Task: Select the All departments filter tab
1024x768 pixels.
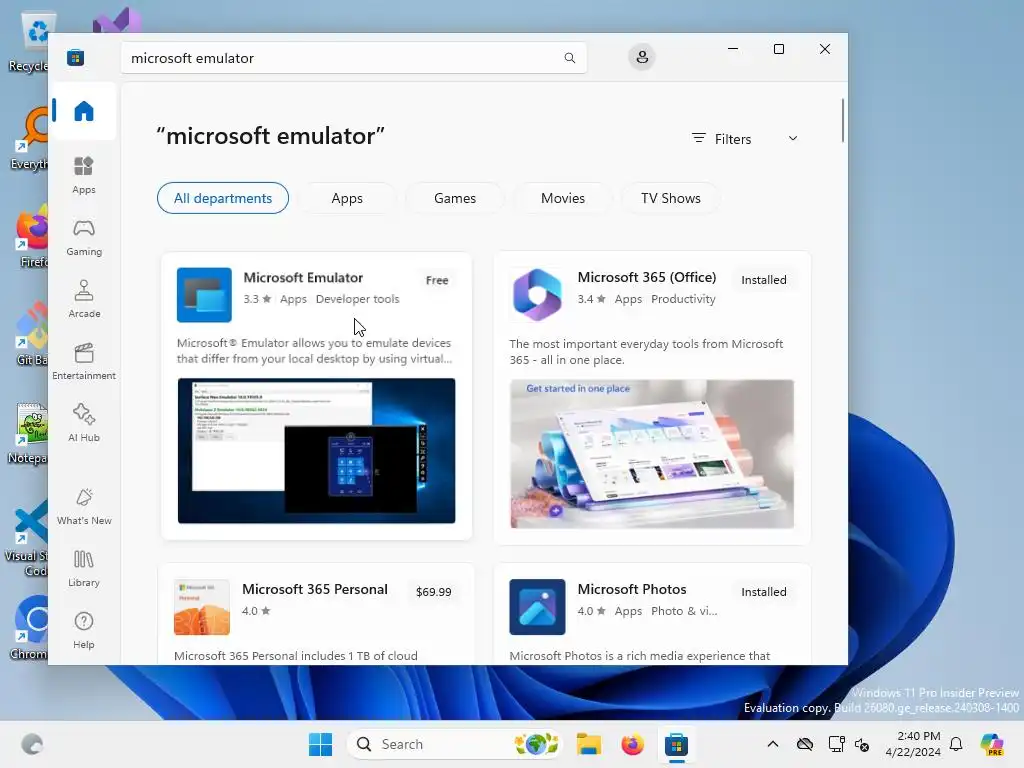Action: click(x=223, y=198)
